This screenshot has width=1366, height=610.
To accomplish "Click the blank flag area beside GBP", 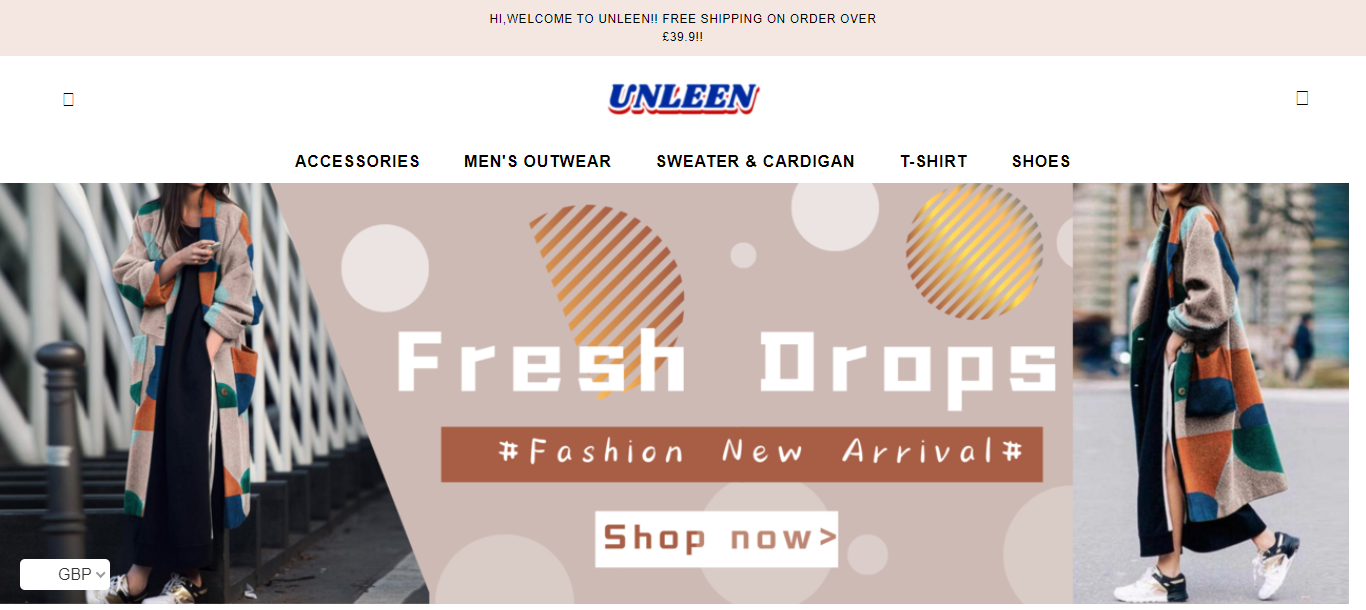I will (38, 574).
